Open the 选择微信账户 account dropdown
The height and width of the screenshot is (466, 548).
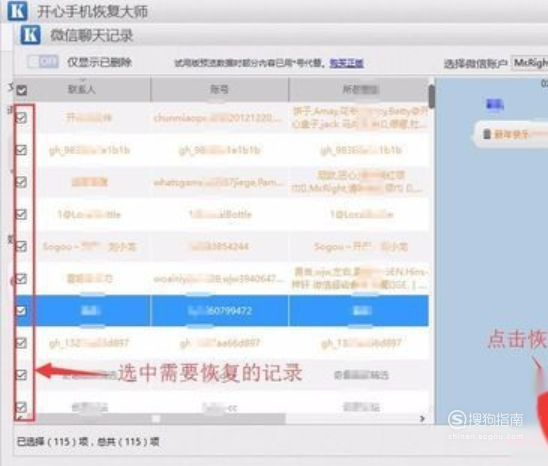[529, 63]
